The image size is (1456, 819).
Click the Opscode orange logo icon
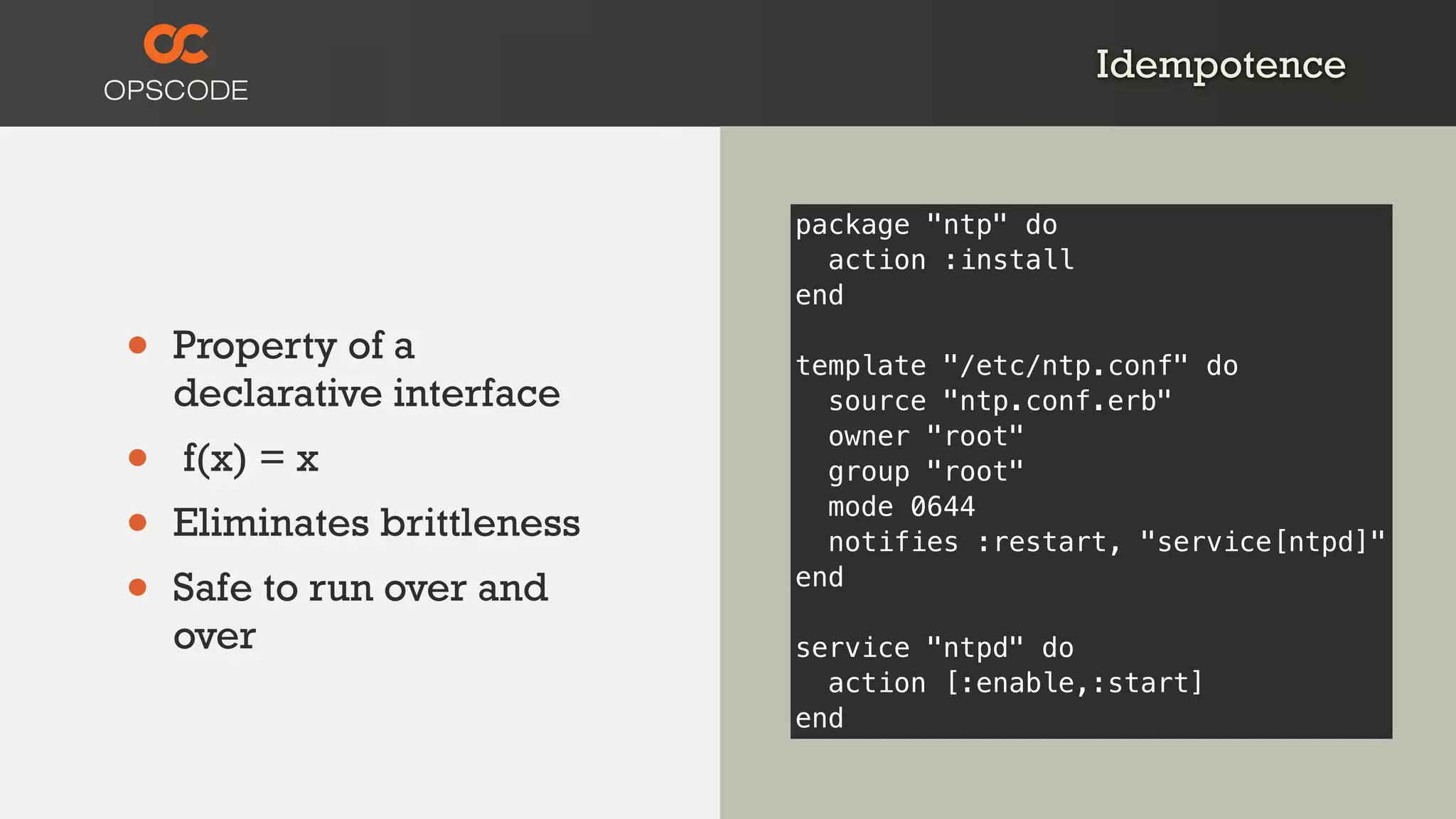pyautogui.click(x=176, y=43)
